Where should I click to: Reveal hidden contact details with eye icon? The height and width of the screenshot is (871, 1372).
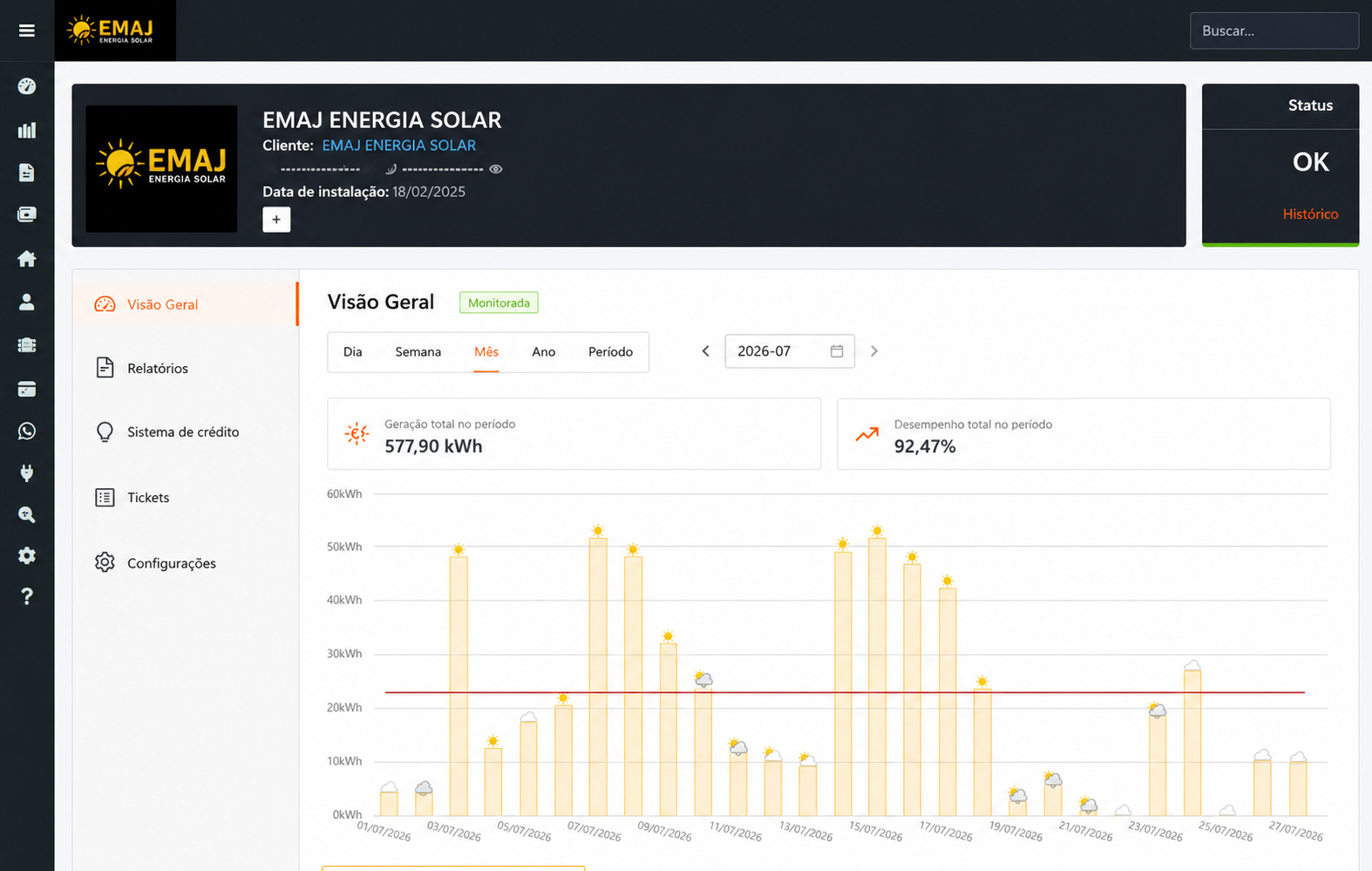(496, 169)
